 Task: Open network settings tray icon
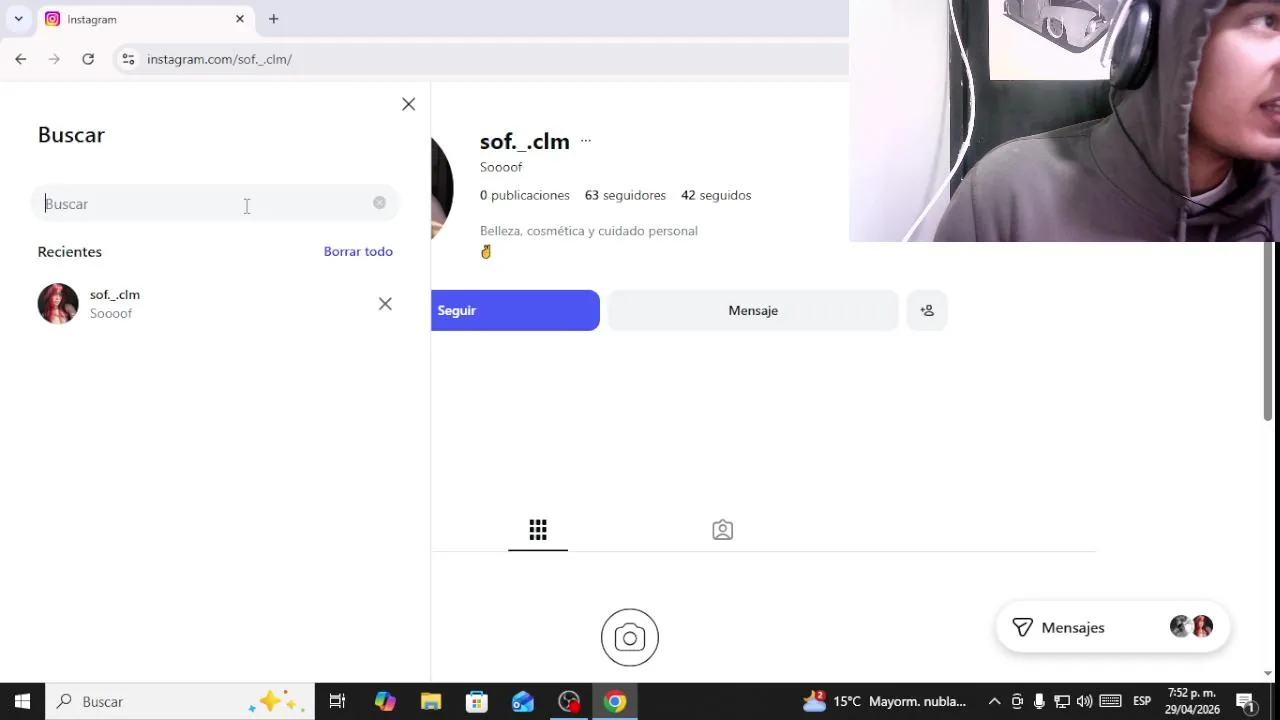1062,701
